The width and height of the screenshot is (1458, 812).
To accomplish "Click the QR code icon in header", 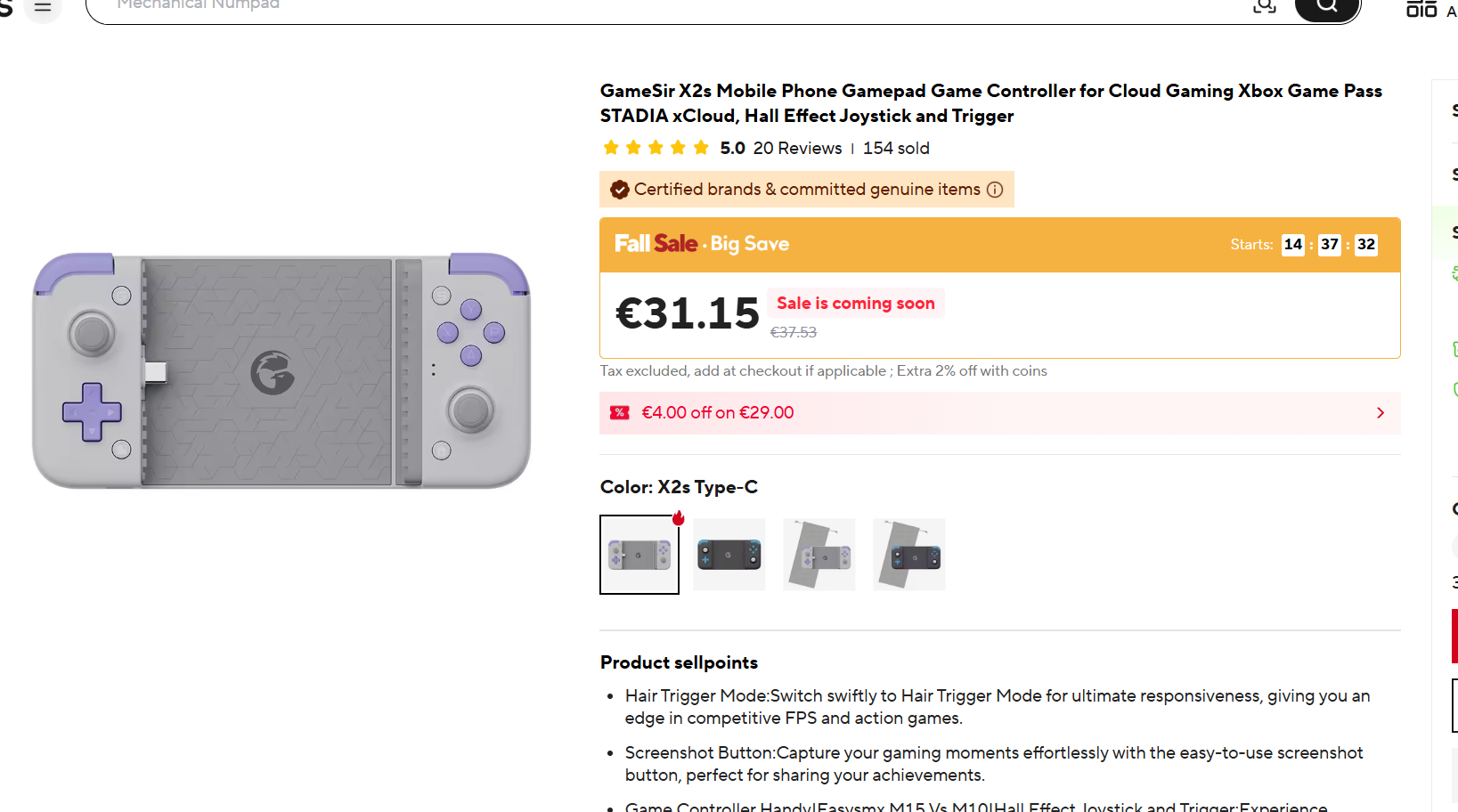I will (1421, 8).
